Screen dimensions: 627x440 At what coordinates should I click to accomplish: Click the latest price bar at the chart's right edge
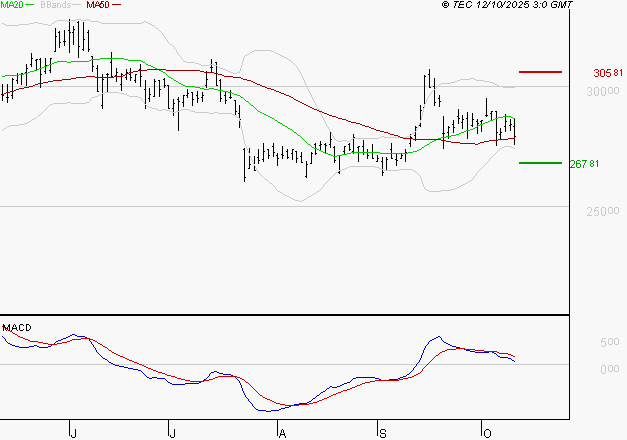[515, 130]
